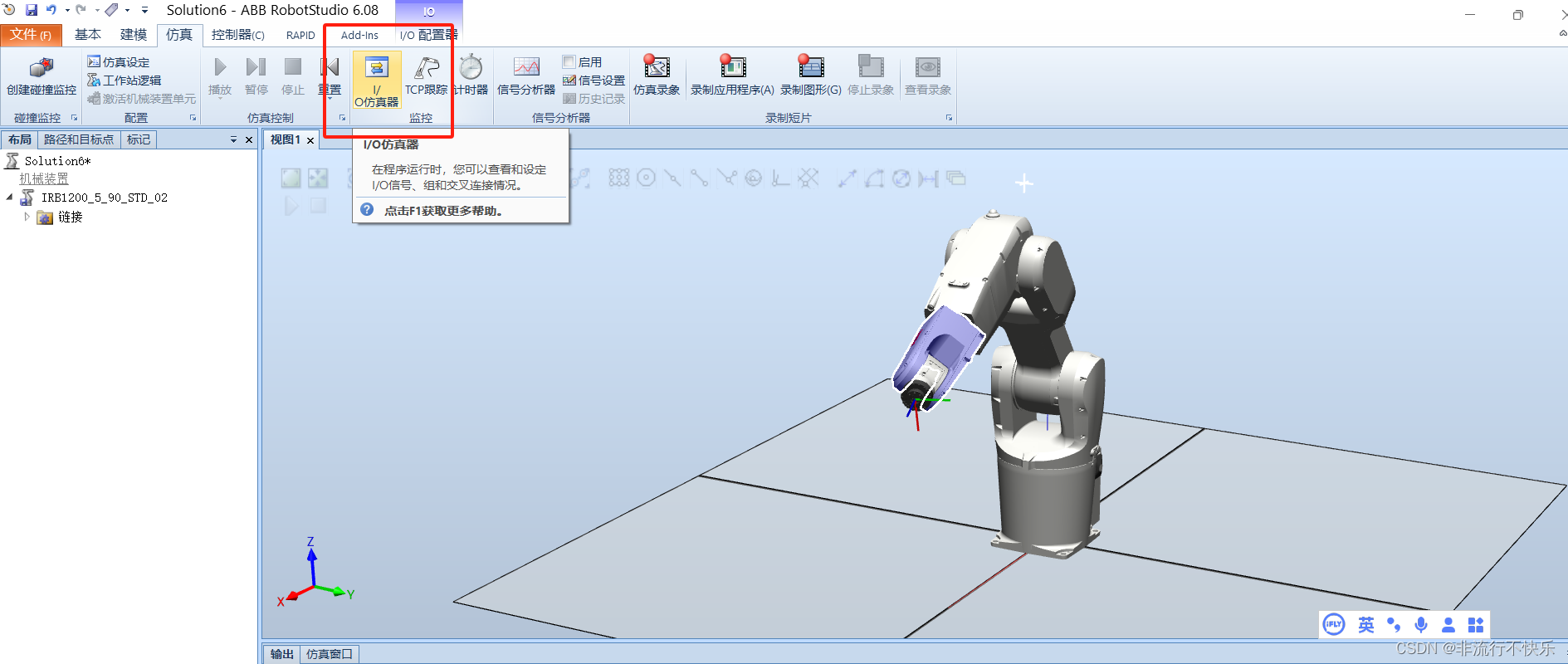Close the layout browser panel
The height and width of the screenshot is (664, 1568).
tap(249, 139)
